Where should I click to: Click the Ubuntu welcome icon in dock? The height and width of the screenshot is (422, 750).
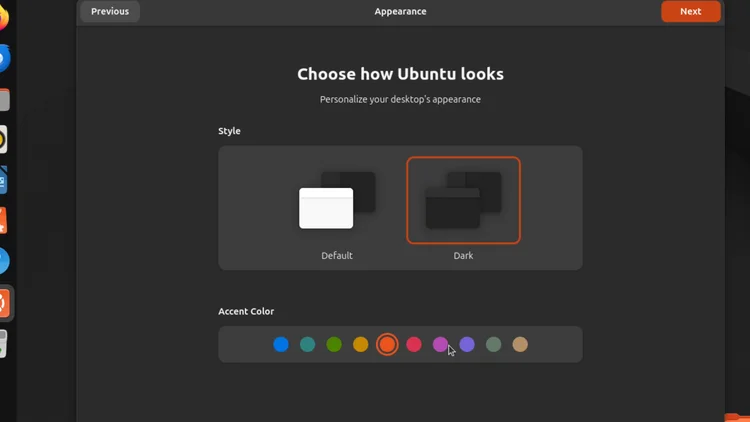[x=4, y=303]
